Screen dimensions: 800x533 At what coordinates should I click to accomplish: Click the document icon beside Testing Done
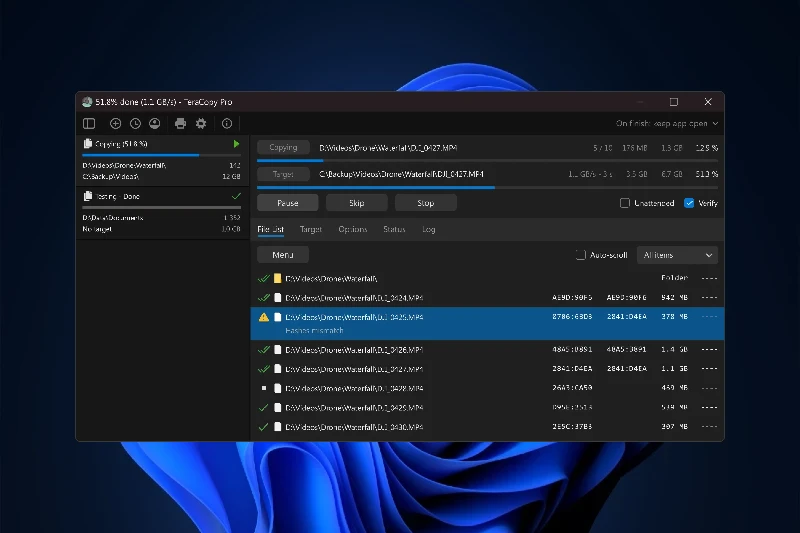coord(88,196)
